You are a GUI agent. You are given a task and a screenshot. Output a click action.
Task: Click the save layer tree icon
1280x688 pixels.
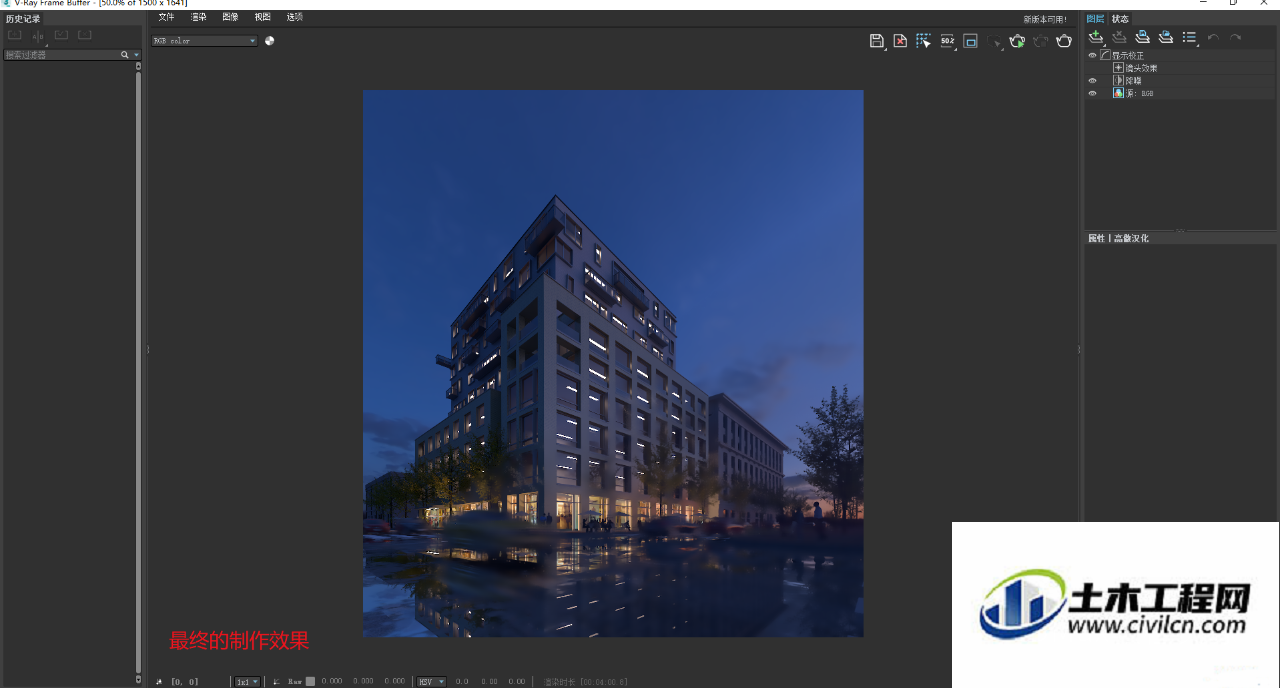point(1142,37)
